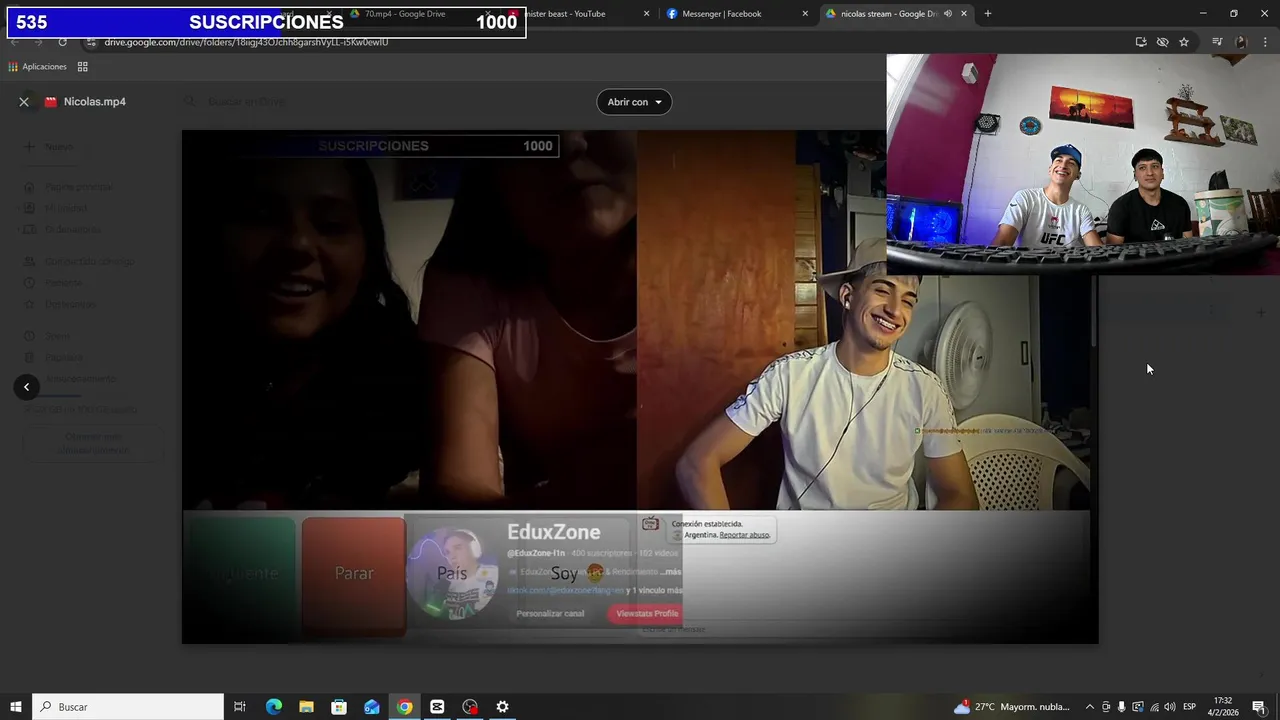Open the red circular app in the taskbar

point(470,707)
